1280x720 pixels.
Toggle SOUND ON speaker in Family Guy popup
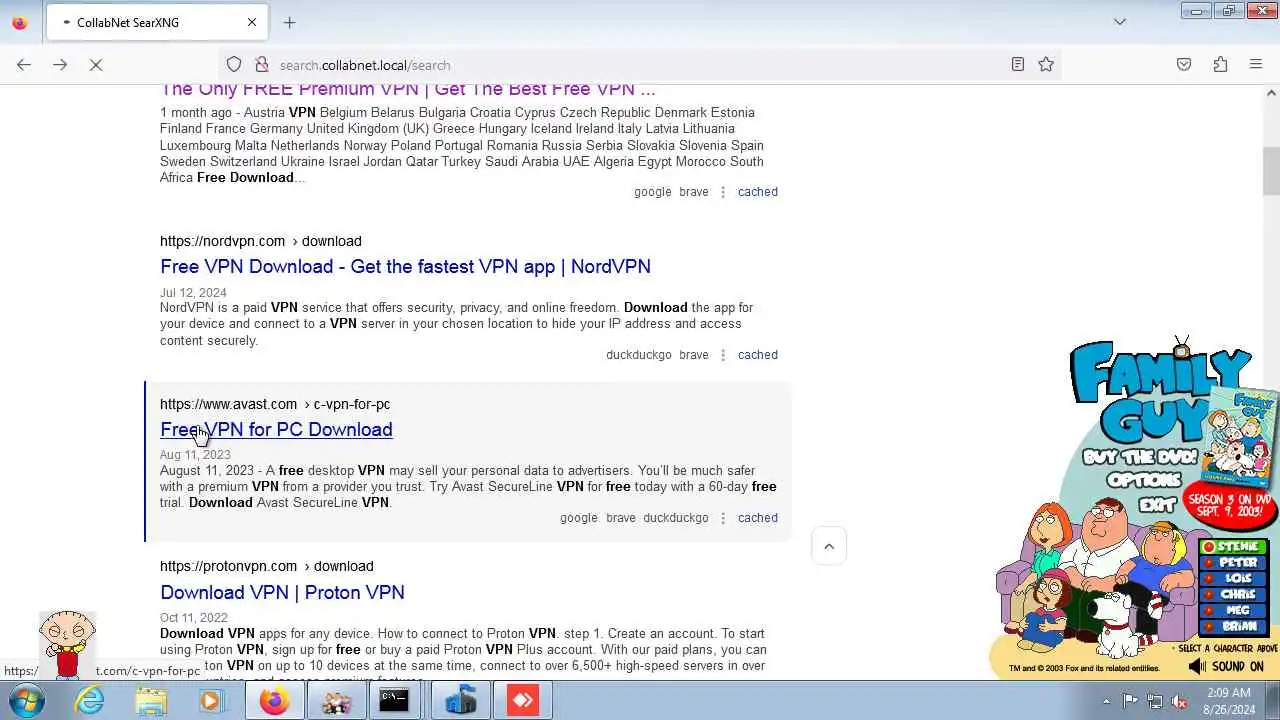coord(1226,666)
